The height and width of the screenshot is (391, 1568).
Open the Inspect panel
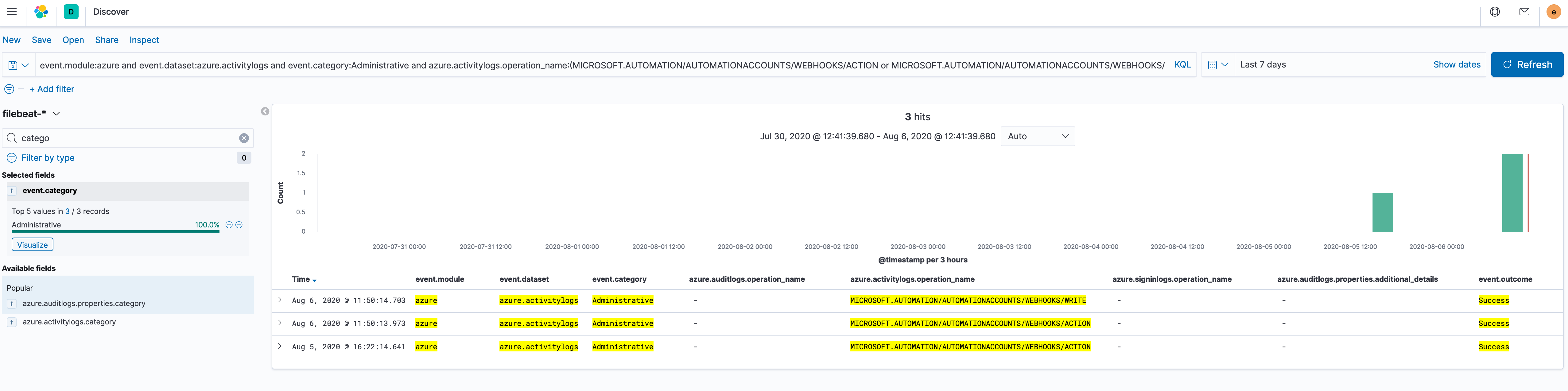(144, 40)
